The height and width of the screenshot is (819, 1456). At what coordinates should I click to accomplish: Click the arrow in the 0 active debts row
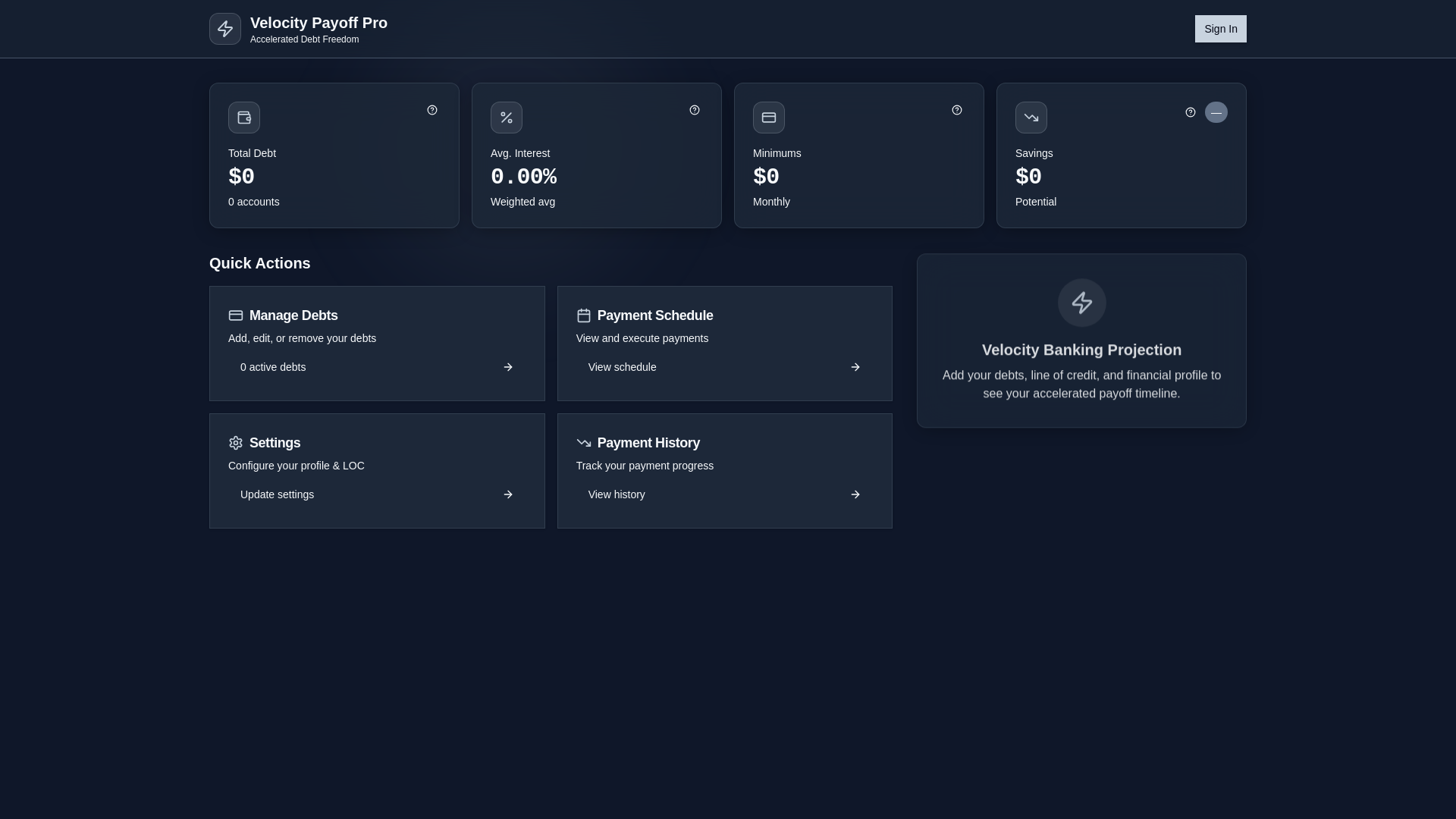(x=508, y=367)
